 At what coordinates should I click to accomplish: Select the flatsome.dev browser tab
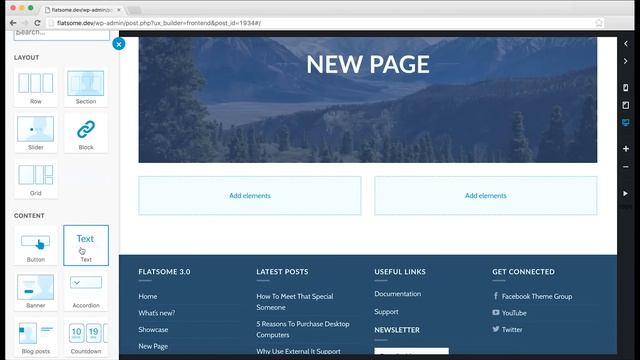point(82,9)
